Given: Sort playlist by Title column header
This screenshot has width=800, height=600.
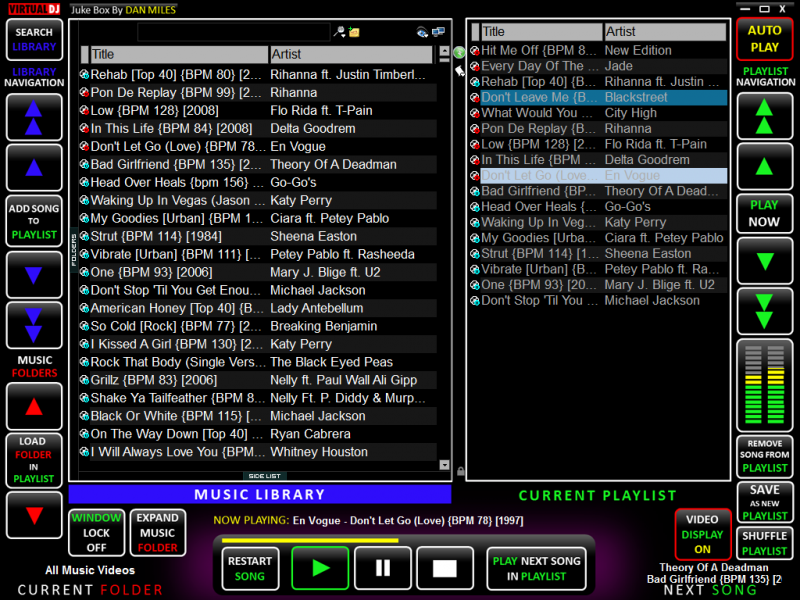Looking at the screenshot, I should click(541, 32).
